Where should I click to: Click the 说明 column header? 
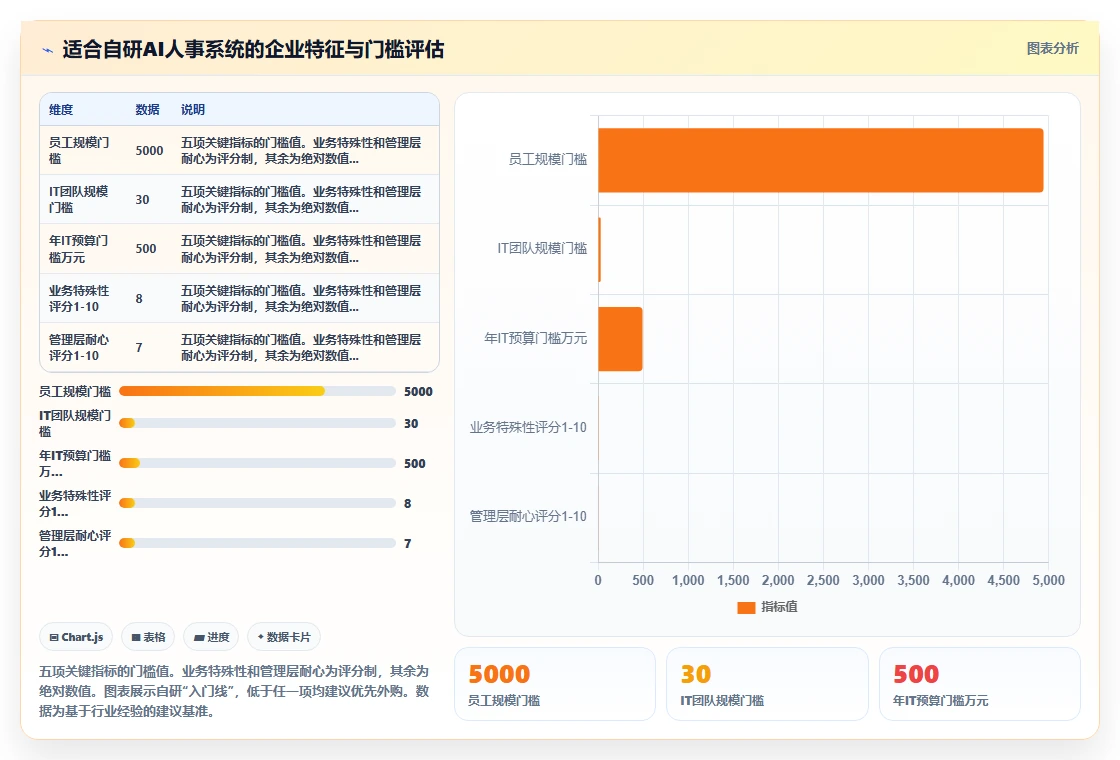193,110
